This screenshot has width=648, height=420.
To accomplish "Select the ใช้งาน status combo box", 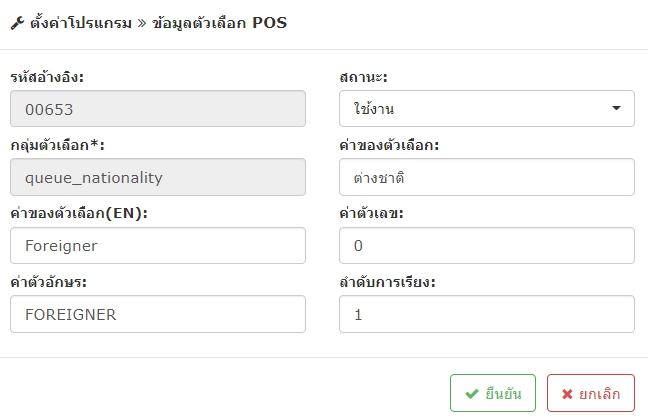I will [487, 108].
